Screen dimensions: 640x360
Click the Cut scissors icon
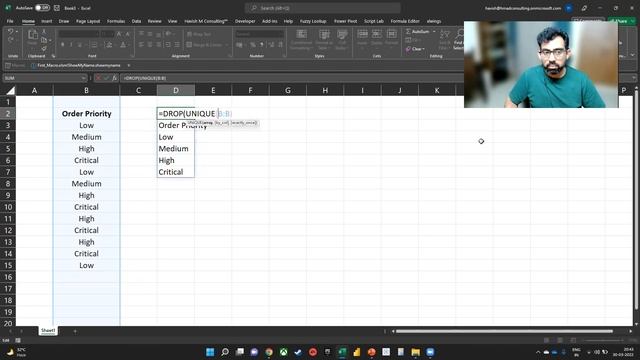tap(44, 31)
